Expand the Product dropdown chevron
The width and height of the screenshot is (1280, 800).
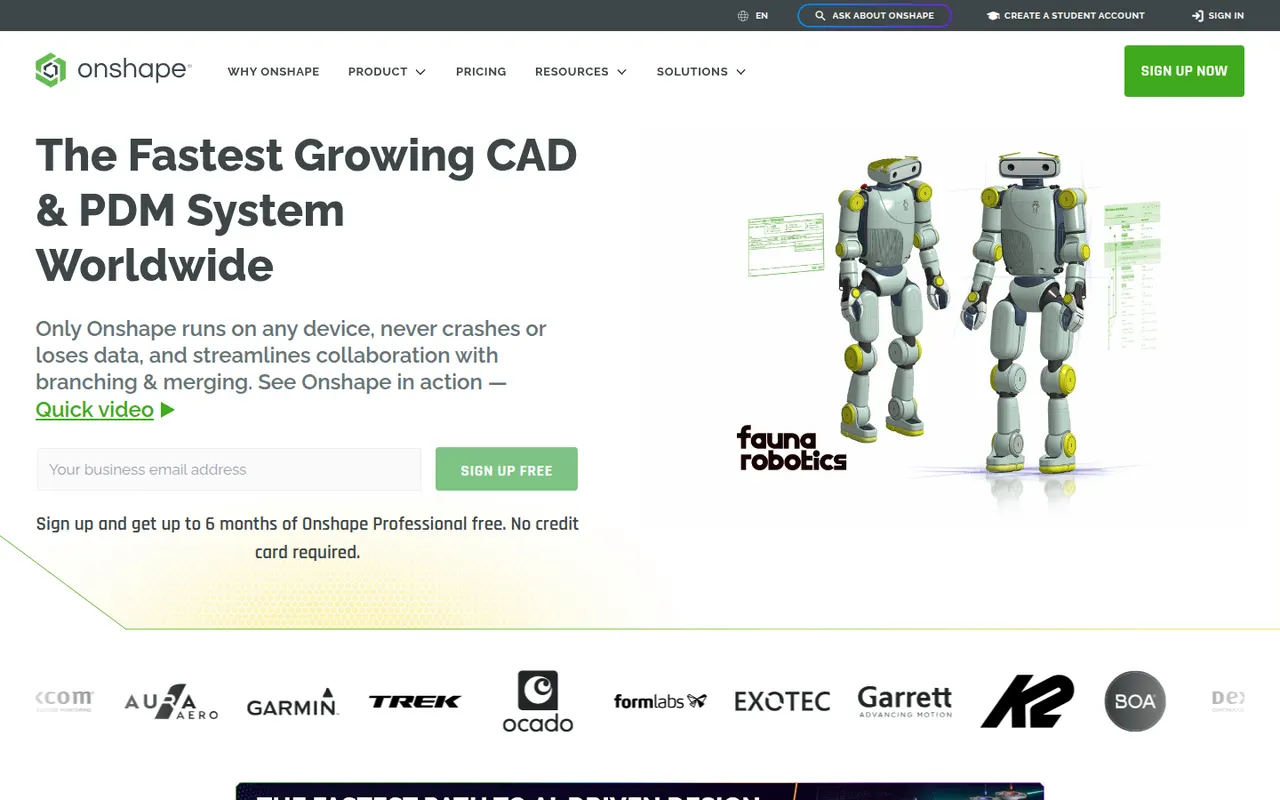pyautogui.click(x=420, y=72)
